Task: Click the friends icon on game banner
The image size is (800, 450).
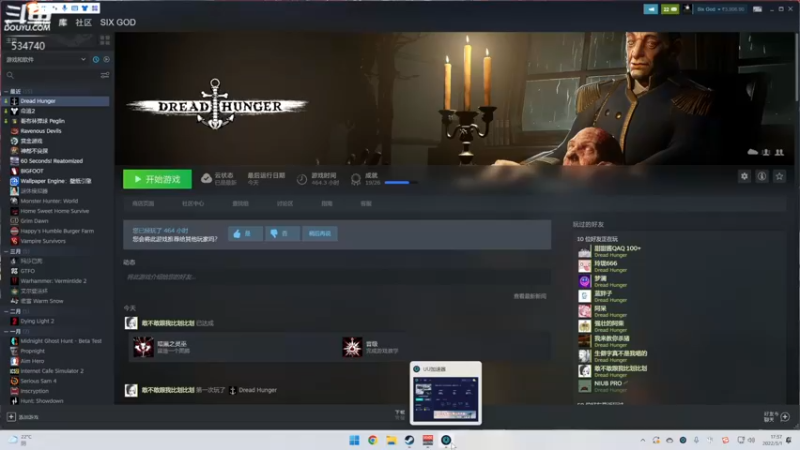Action: tap(779, 152)
